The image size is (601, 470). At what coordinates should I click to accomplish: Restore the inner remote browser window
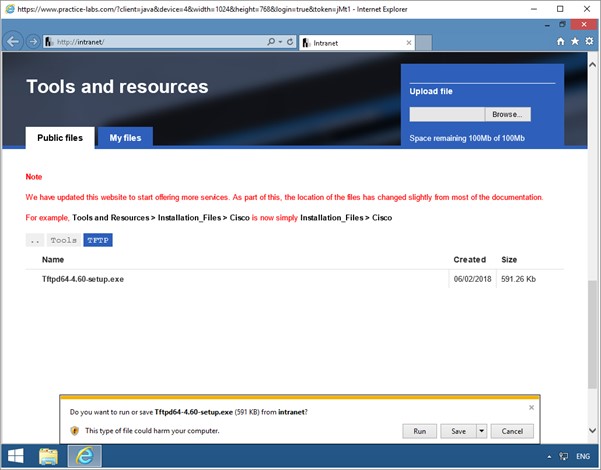[562, 25]
